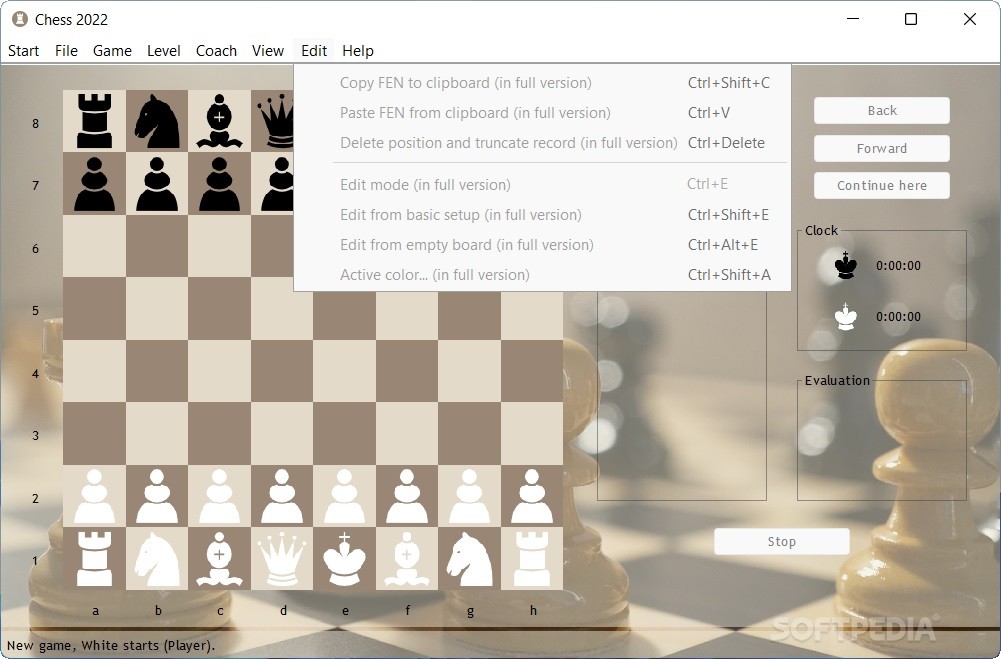1001x659 pixels.
Task: Select the black pawn on b7
Action: tap(157, 184)
